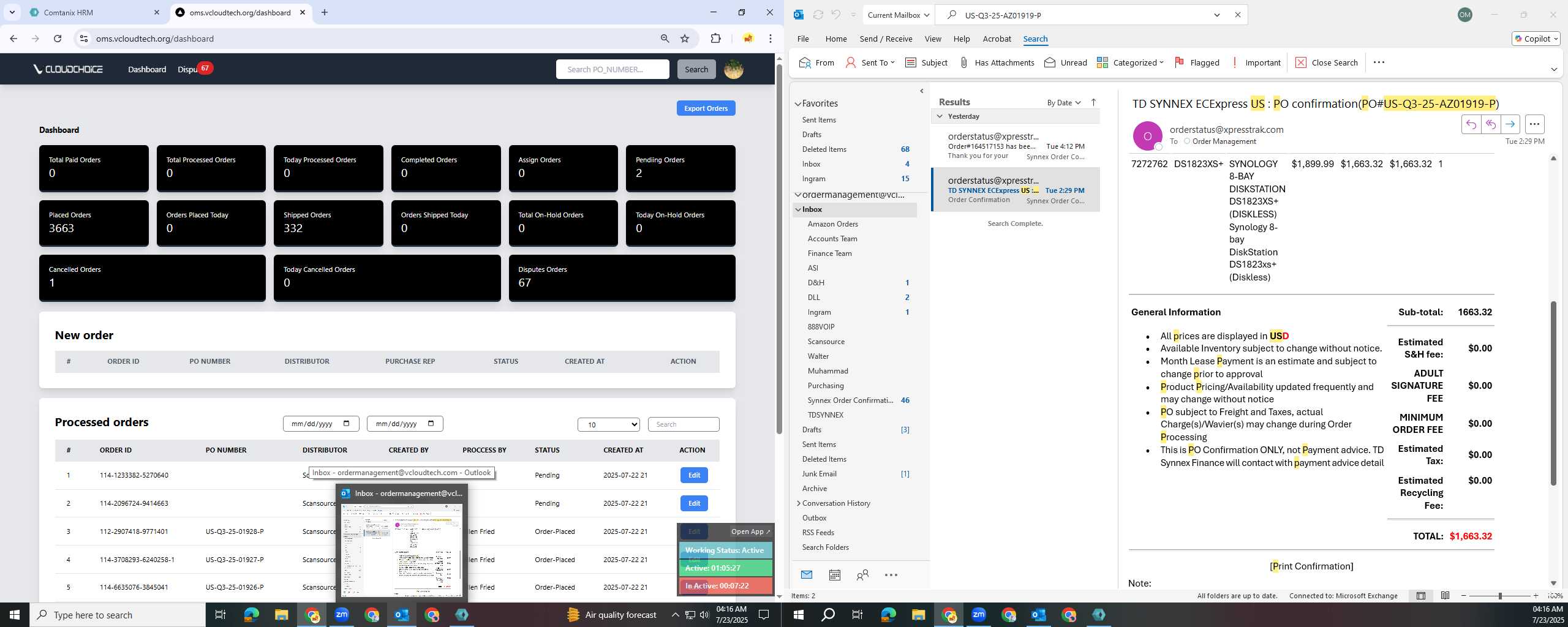Filter results by Unread envelope
This screenshot has height=627, width=1568.
coord(1066,62)
